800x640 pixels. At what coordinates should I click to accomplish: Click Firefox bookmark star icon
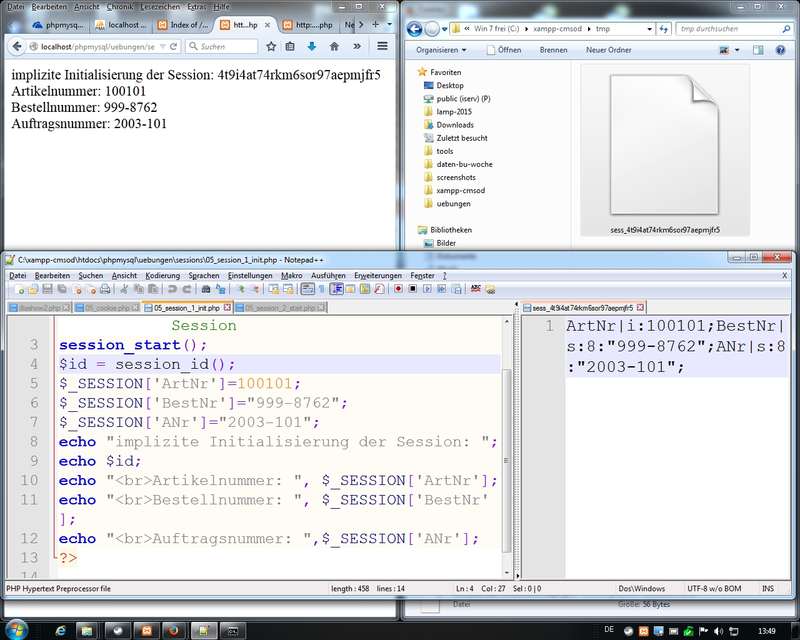[271, 46]
